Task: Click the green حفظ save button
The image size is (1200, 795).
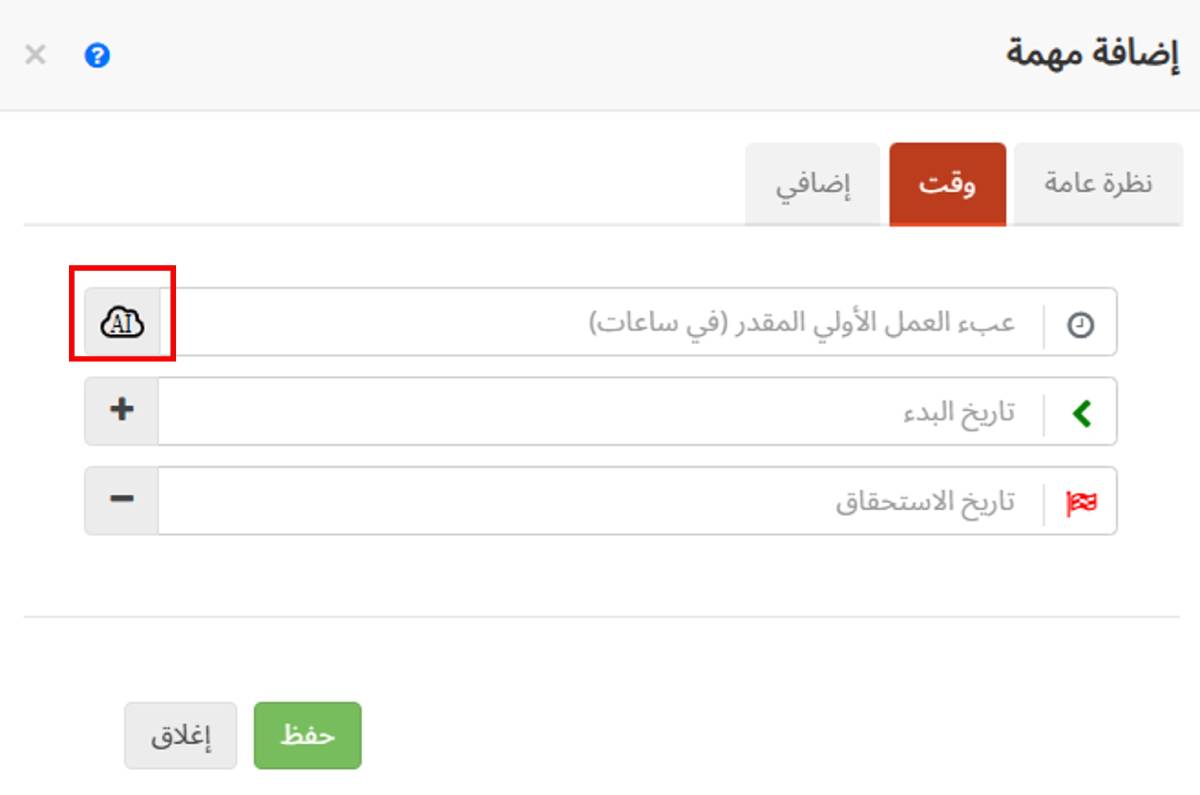Action: (x=307, y=735)
